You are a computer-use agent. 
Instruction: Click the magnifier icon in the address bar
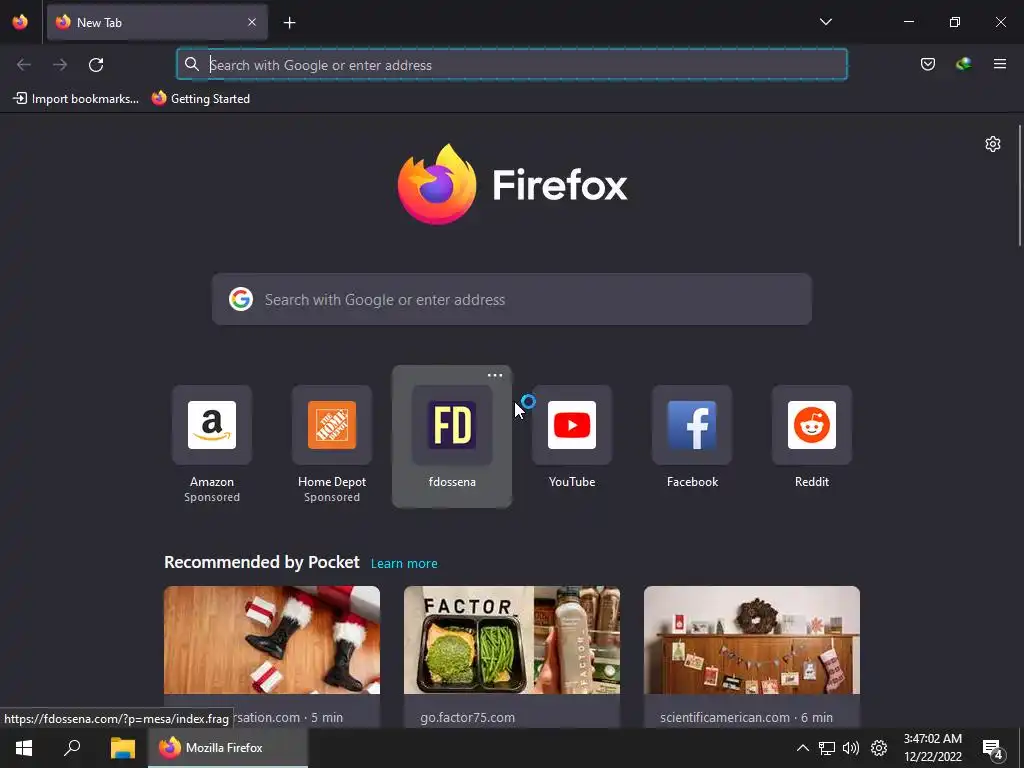191,64
